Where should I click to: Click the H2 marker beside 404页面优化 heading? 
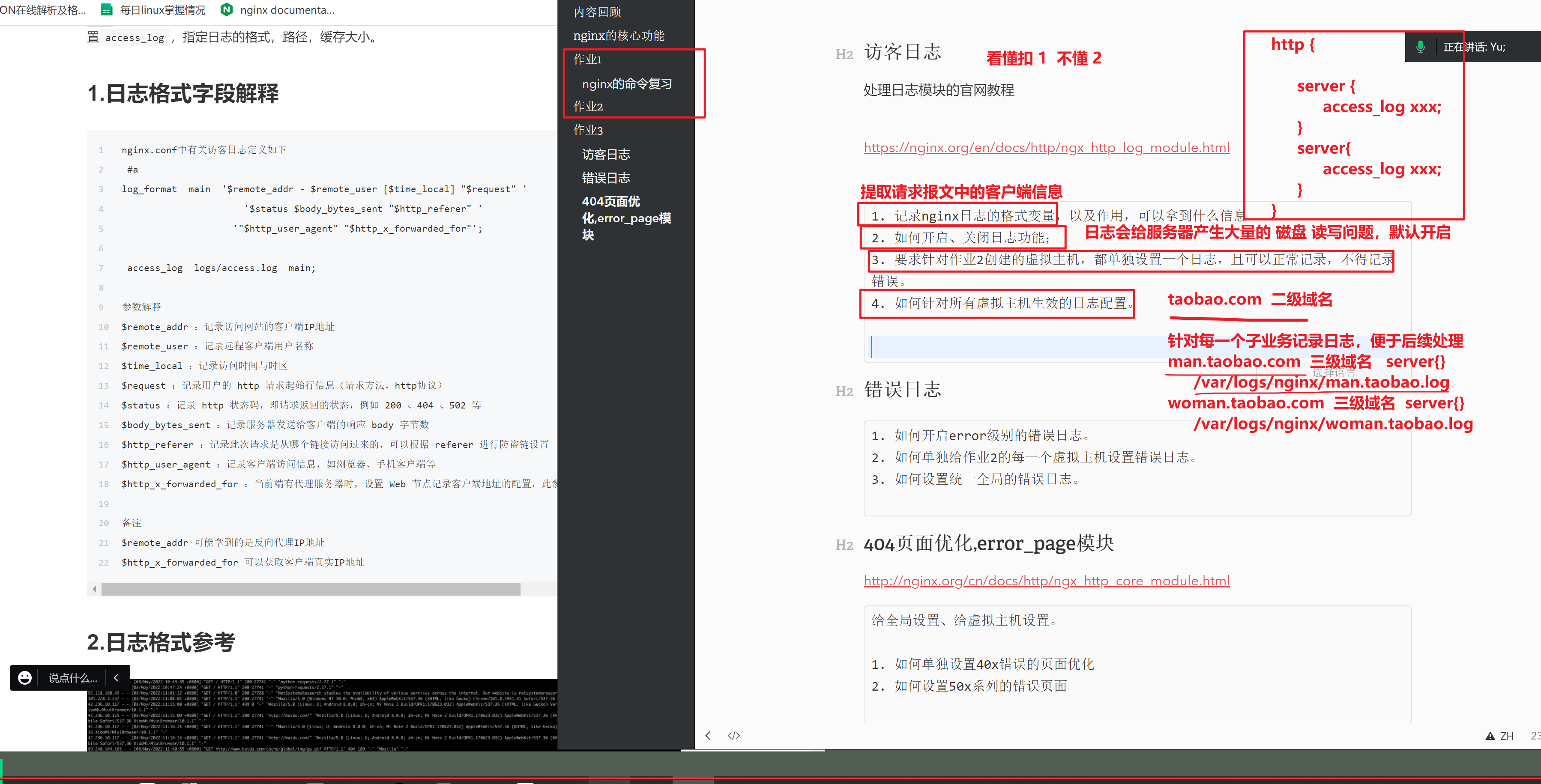tap(844, 545)
